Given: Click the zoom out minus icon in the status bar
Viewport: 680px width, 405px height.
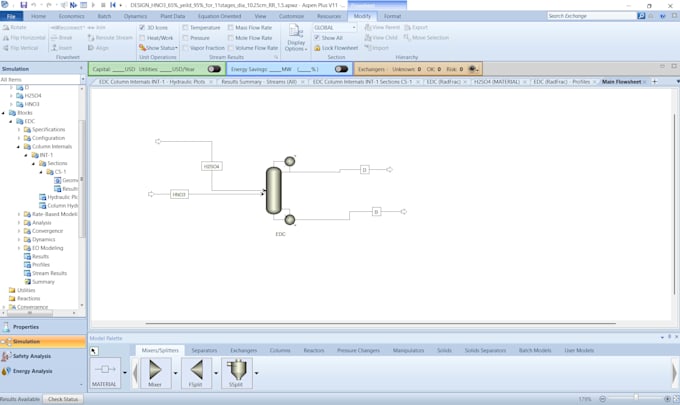Looking at the screenshot, I should click(602, 399).
